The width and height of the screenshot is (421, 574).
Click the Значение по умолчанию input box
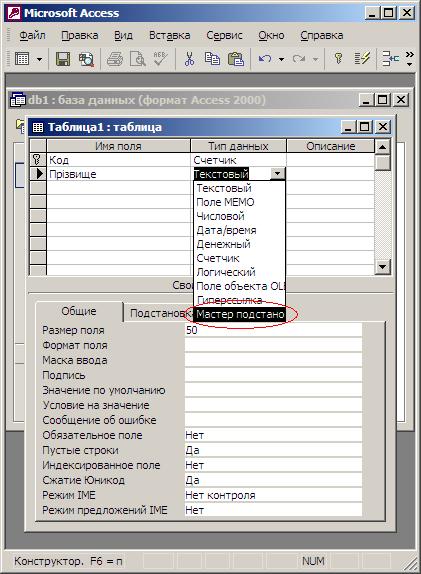pyautogui.click(x=273, y=390)
